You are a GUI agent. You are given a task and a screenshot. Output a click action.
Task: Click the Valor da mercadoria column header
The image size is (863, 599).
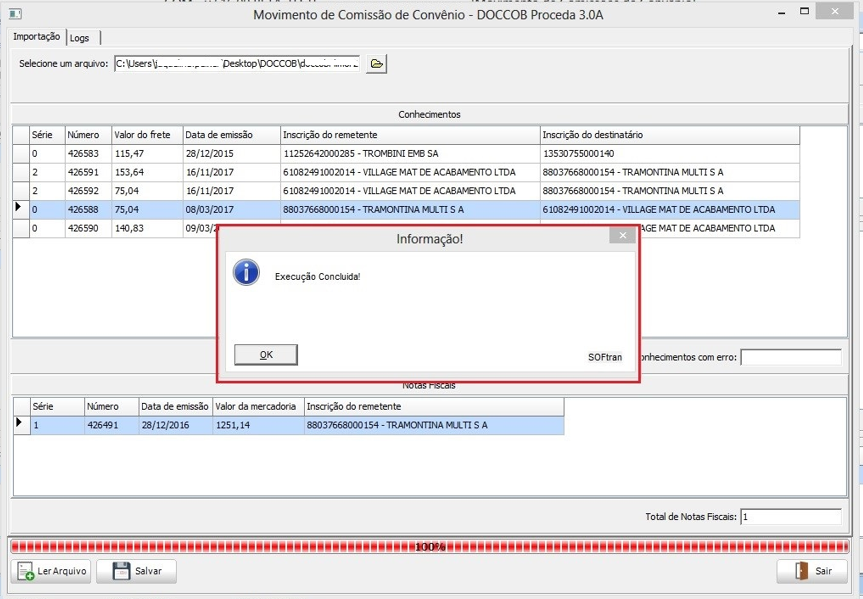point(258,407)
